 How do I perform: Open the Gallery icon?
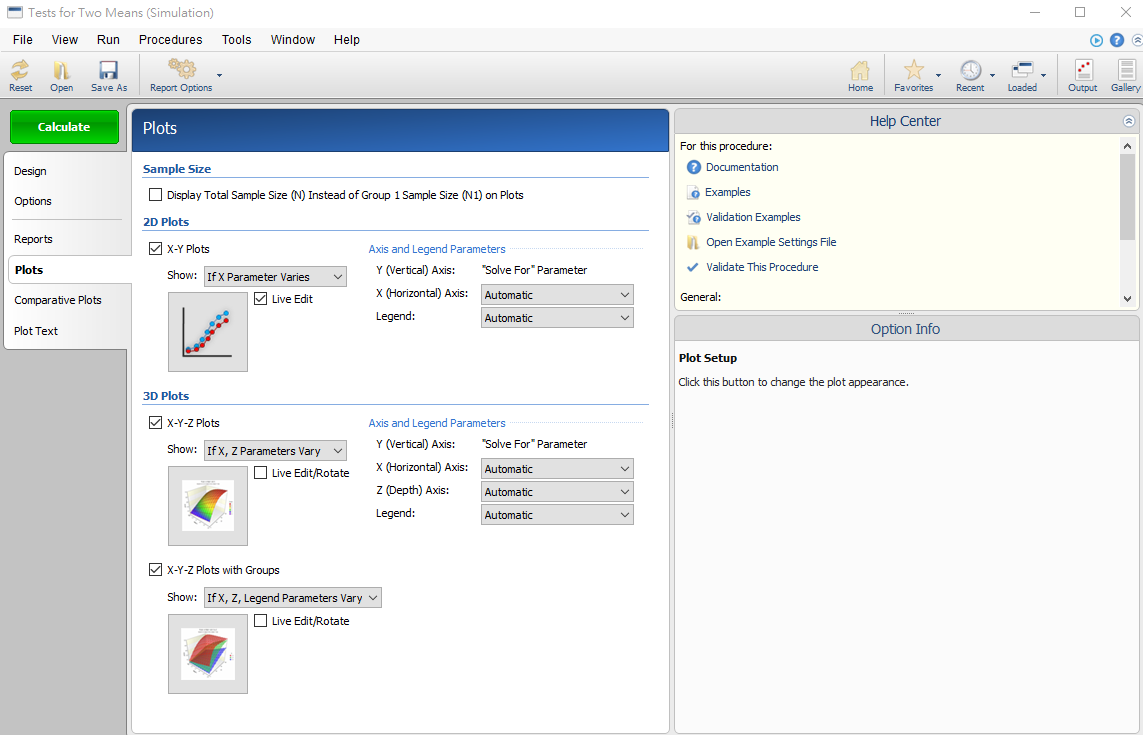pyautogui.click(x=1126, y=71)
